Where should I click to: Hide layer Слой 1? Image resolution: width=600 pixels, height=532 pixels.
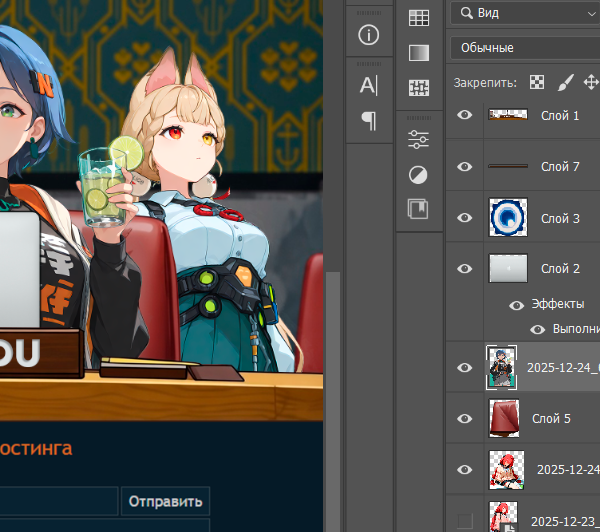pos(464,116)
